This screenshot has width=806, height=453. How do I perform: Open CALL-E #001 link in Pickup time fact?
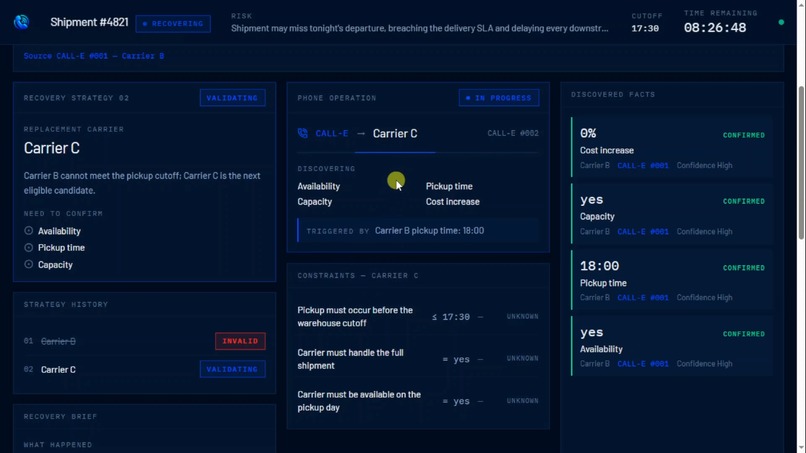click(643, 298)
